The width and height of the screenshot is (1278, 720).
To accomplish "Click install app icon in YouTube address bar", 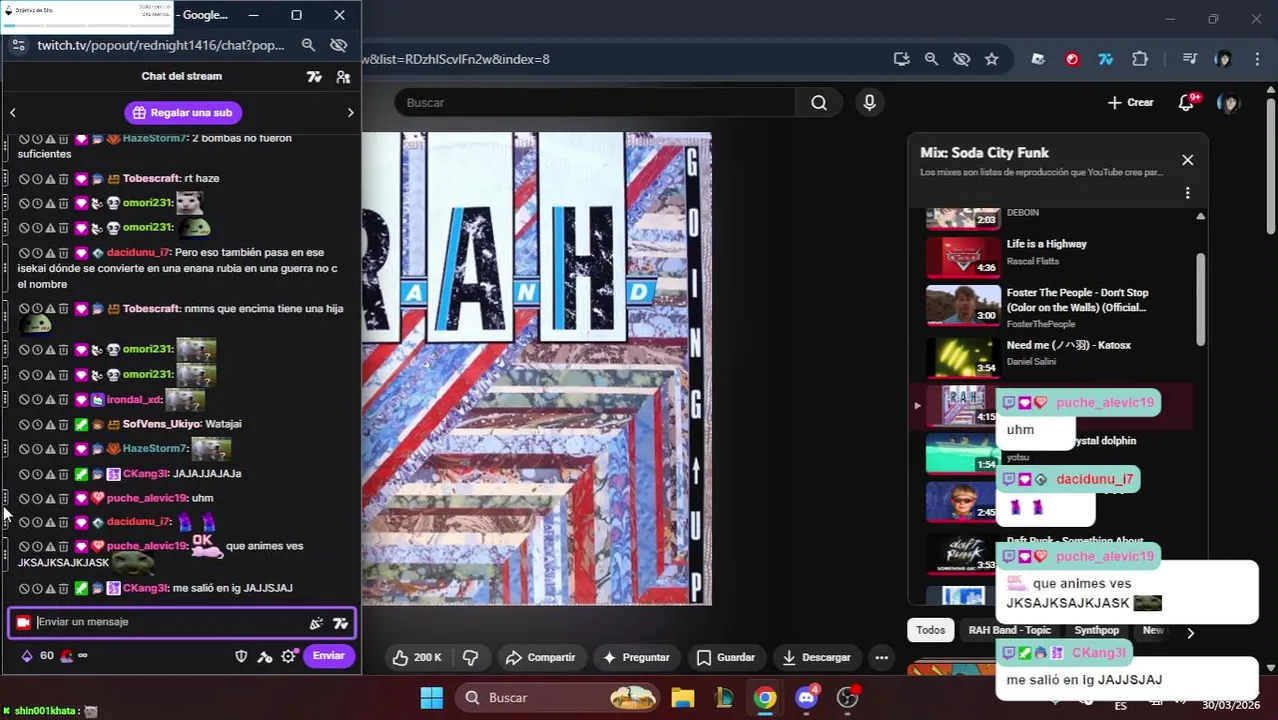I will click(x=902, y=59).
